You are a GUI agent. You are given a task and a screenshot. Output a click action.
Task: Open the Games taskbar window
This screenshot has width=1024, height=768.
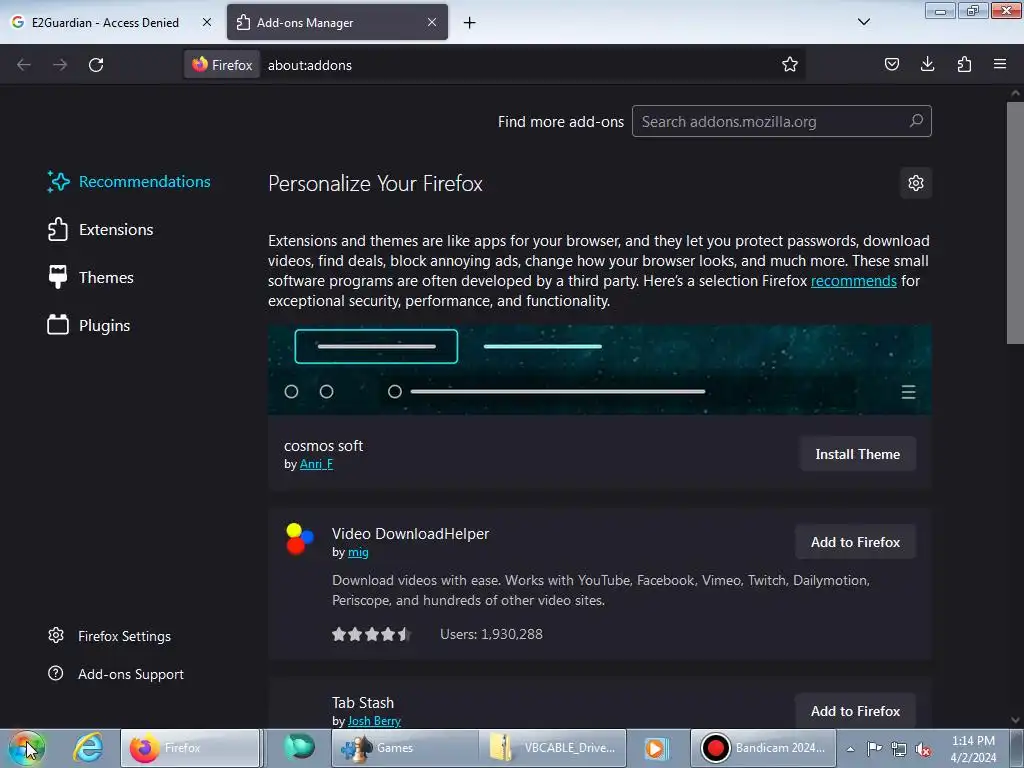point(405,748)
